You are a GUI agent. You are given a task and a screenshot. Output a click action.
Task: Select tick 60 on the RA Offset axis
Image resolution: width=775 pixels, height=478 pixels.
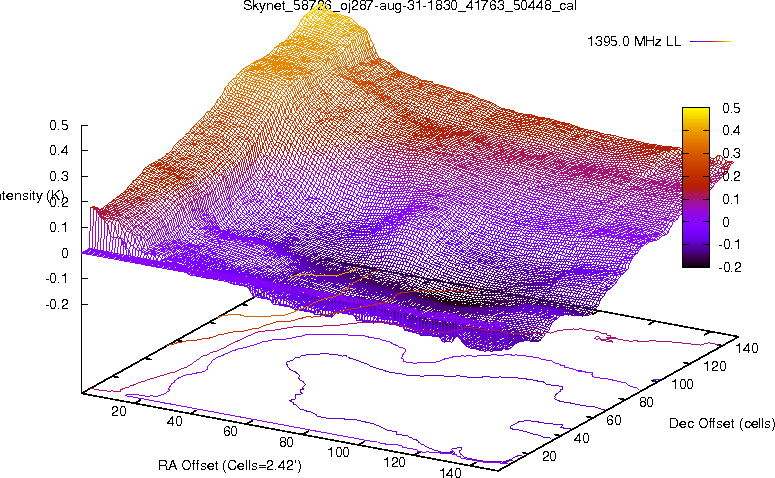[x=230, y=432]
